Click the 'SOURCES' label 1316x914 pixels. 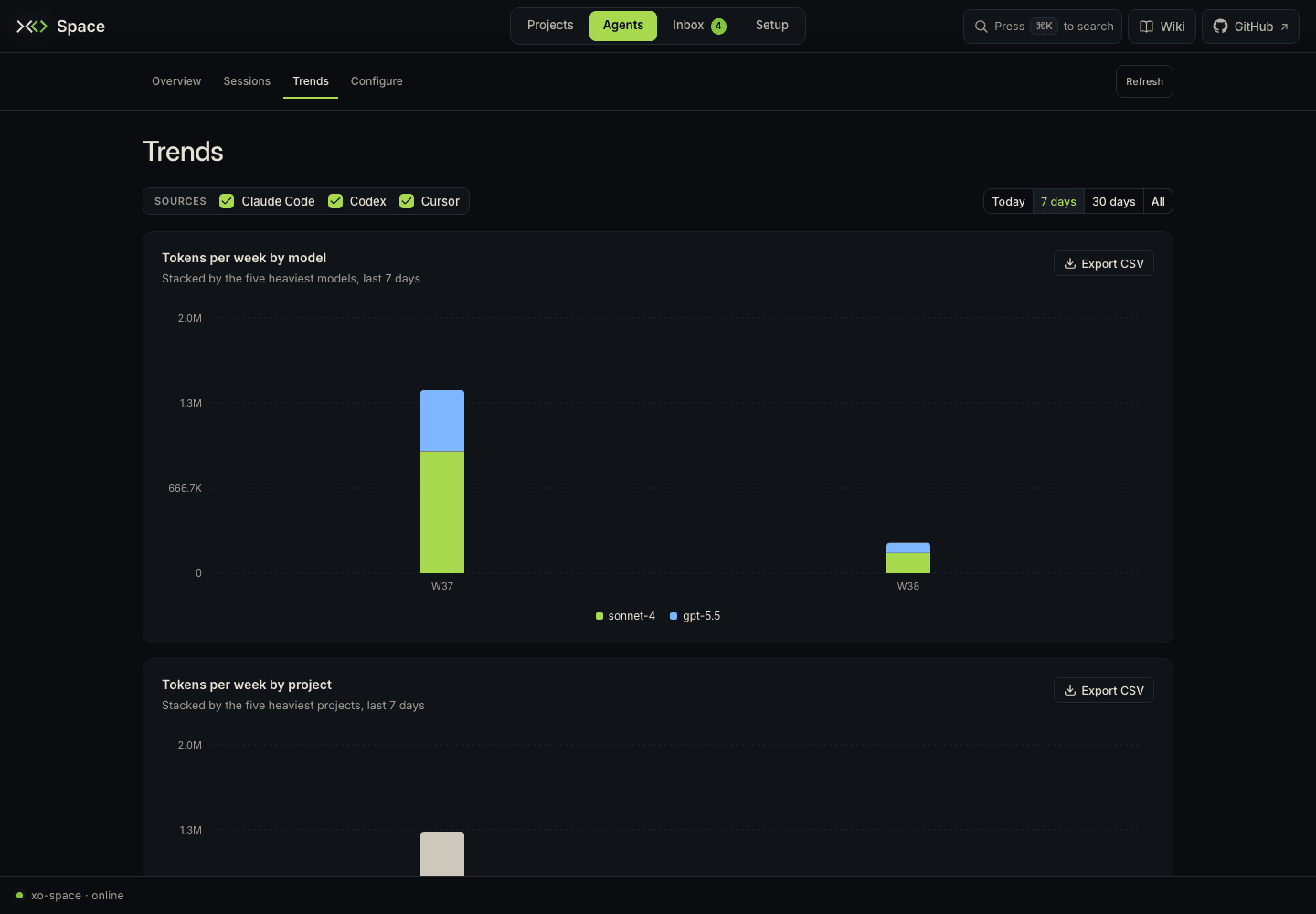pyautogui.click(x=180, y=201)
